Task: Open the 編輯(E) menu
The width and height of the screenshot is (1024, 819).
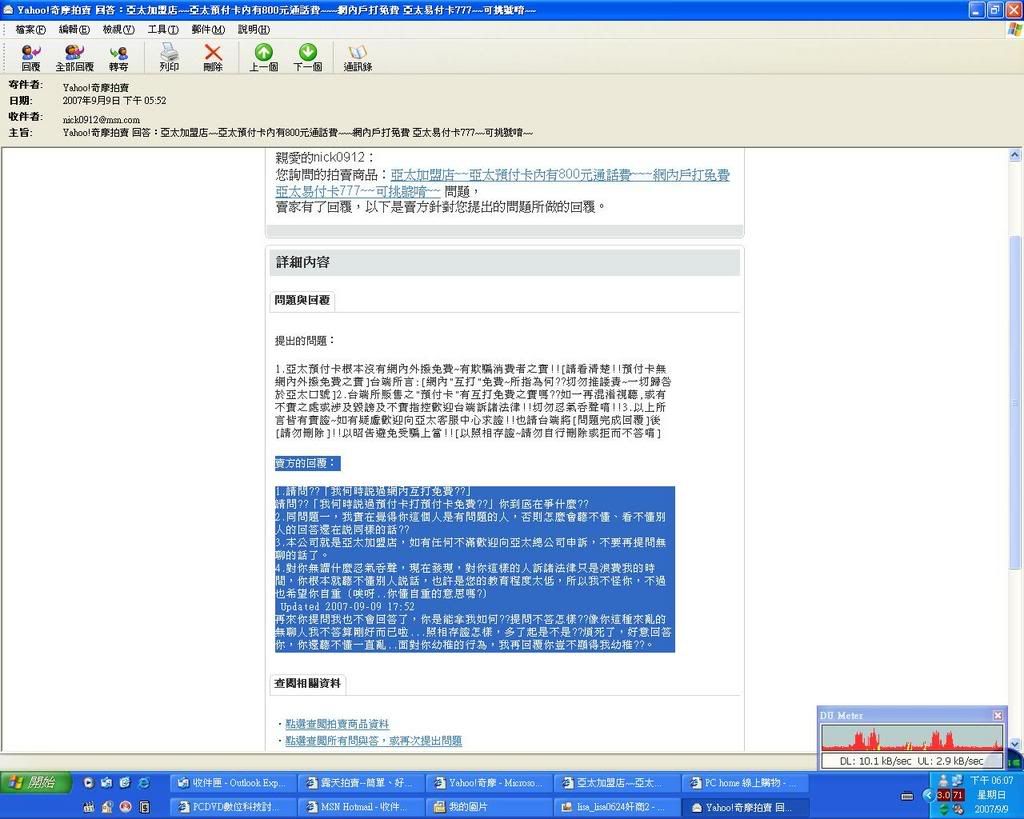Action: coord(74,29)
